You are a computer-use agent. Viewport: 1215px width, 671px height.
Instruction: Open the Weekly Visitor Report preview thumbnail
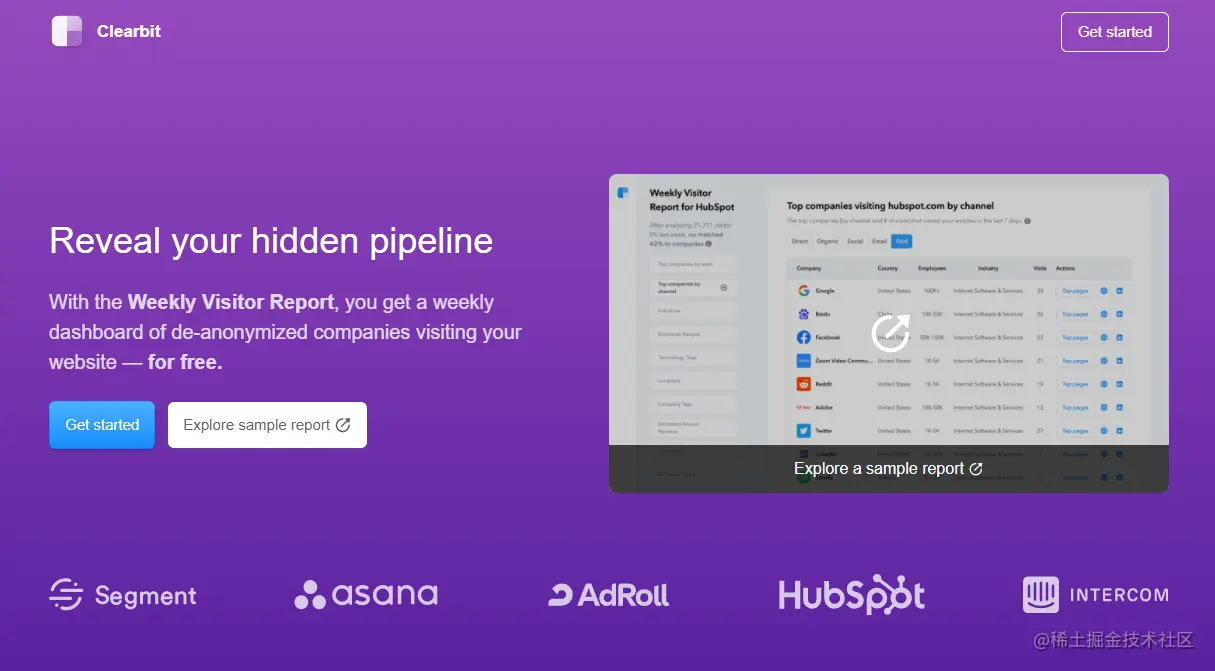click(x=888, y=333)
